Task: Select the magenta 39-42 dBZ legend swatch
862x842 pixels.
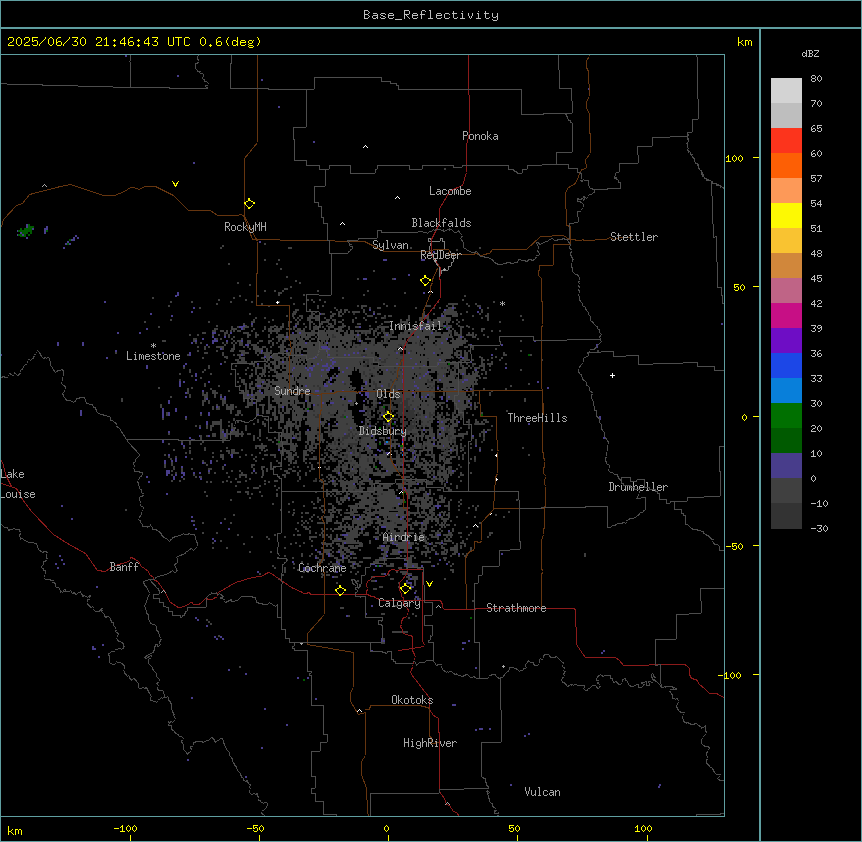Action: click(786, 315)
